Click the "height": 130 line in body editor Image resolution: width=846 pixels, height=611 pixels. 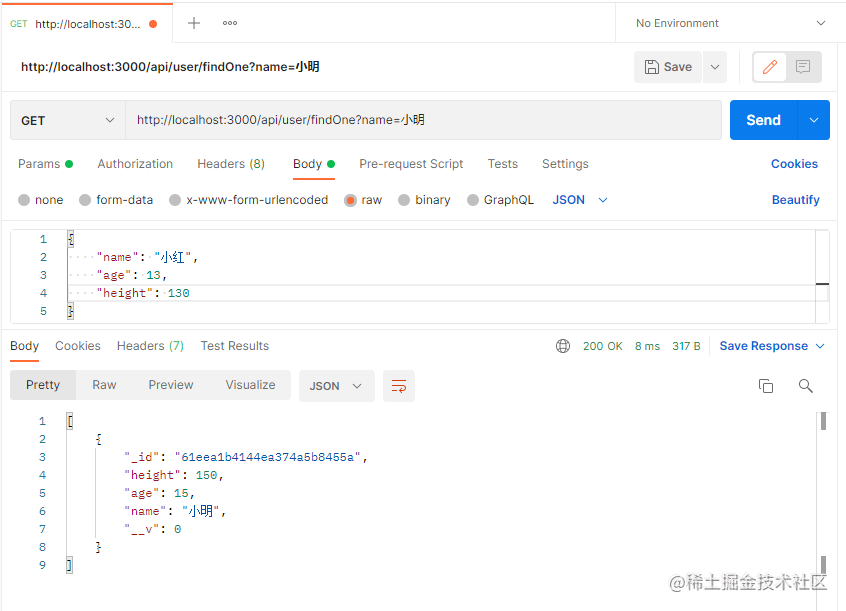pos(143,293)
